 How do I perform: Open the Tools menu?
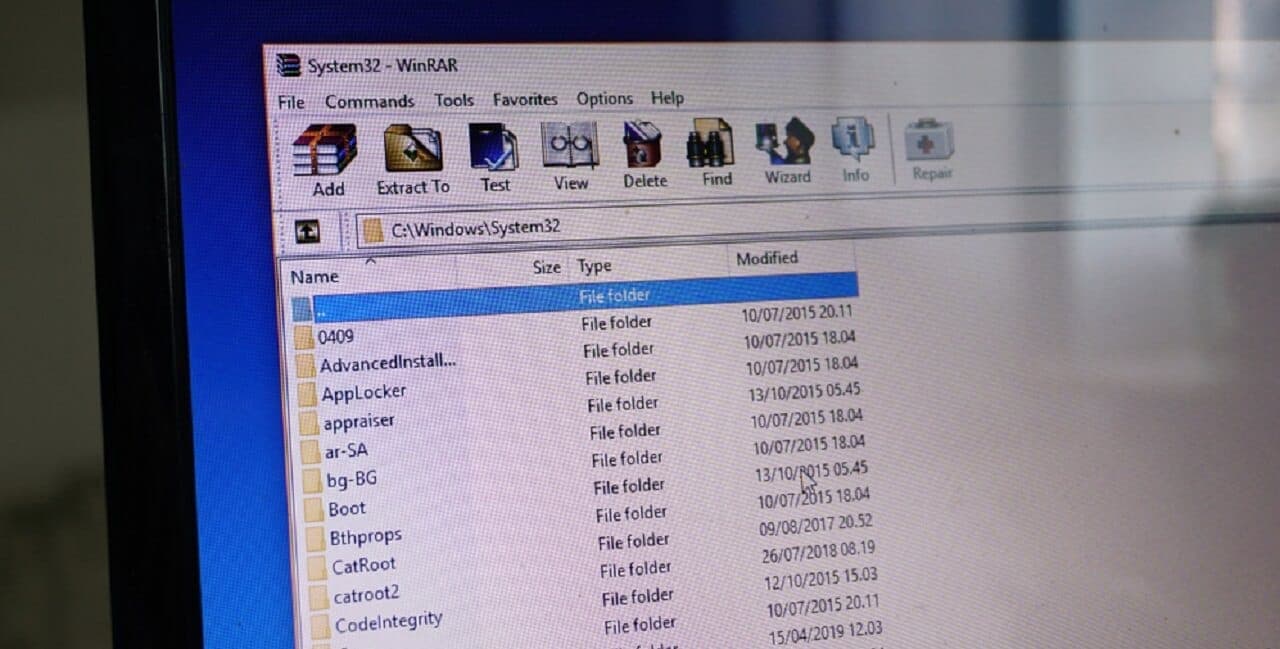click(x=455, y=100)
